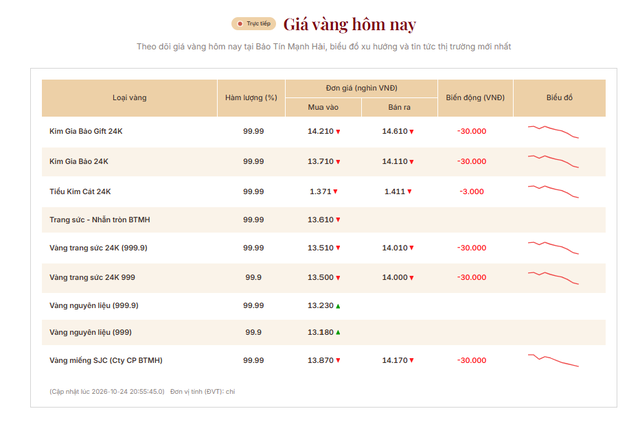Click the down arrow beside 1.371 buy price
The image size is (640, 435).
pos(335,191)
